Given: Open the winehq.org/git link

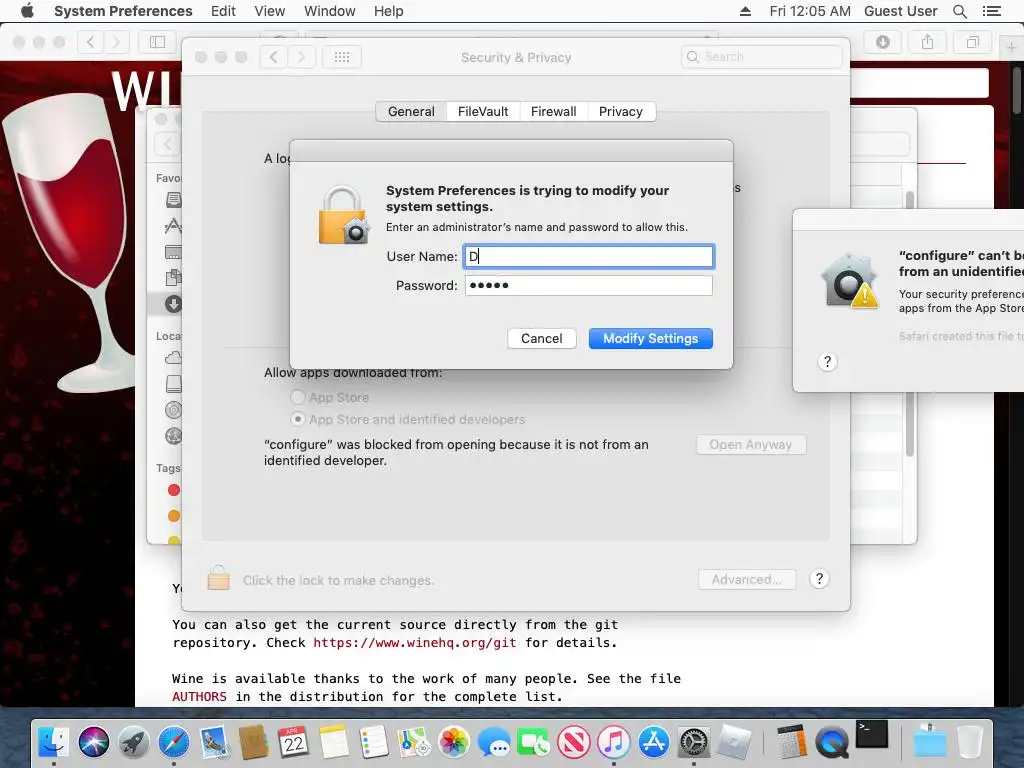Looking at the screenshot, I should (415, 643).
